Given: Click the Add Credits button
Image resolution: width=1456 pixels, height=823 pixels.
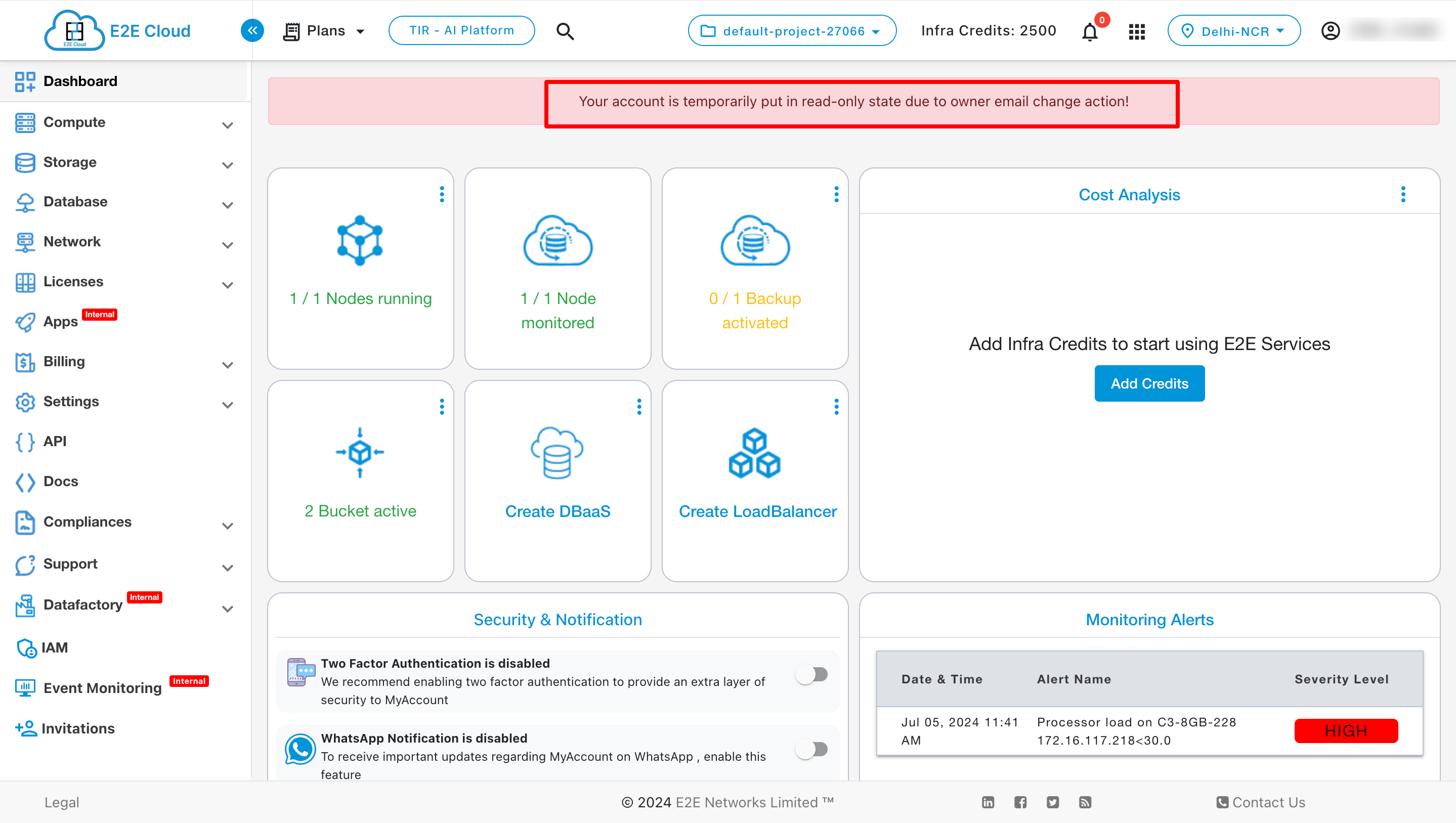Looking at the screenshot, I should point(1149,383).
